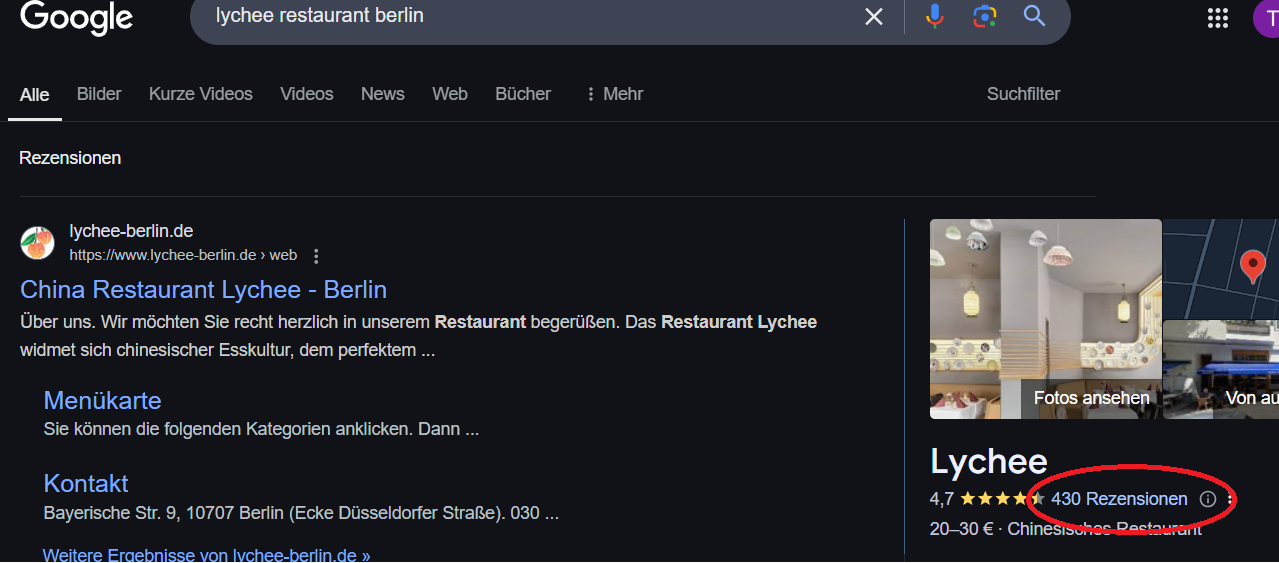
Task: Switch to the Bilder tab
Action: tap(99, 94)
